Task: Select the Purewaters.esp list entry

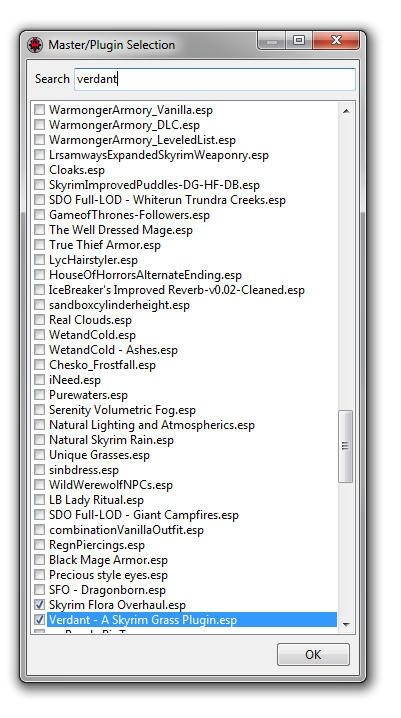Action: (x=88, y=395)
